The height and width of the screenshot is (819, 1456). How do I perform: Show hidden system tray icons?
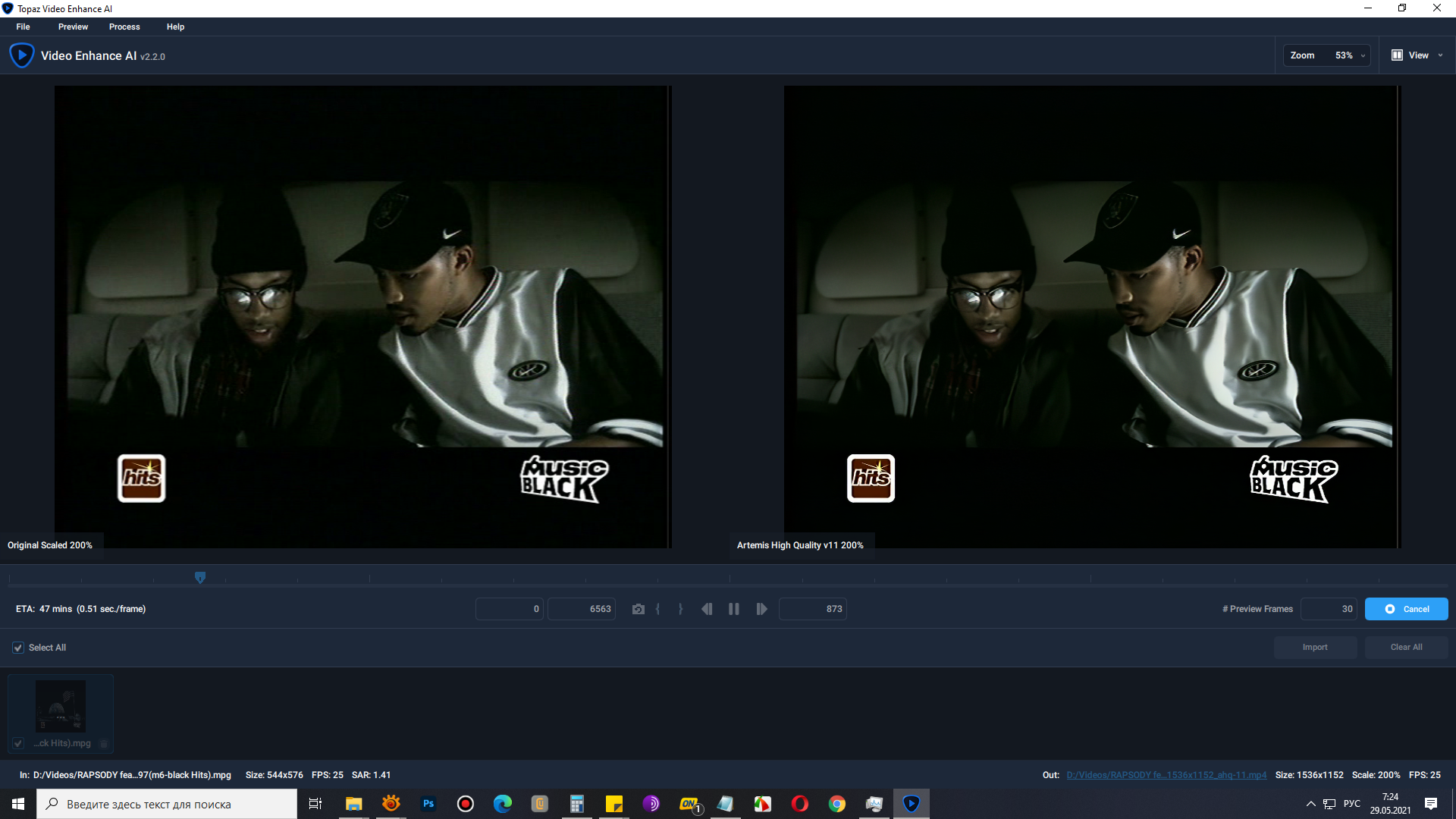click(x=1310, y=804)
